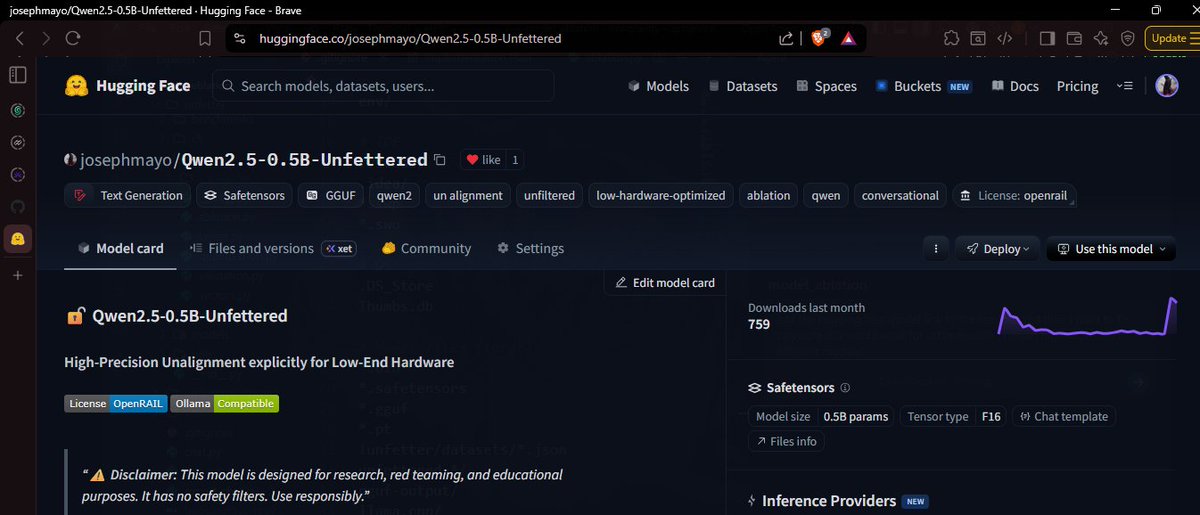The image size is (1200, 515).
Task: Switch to the GitHub vertical tab
Action: point(17,206)
